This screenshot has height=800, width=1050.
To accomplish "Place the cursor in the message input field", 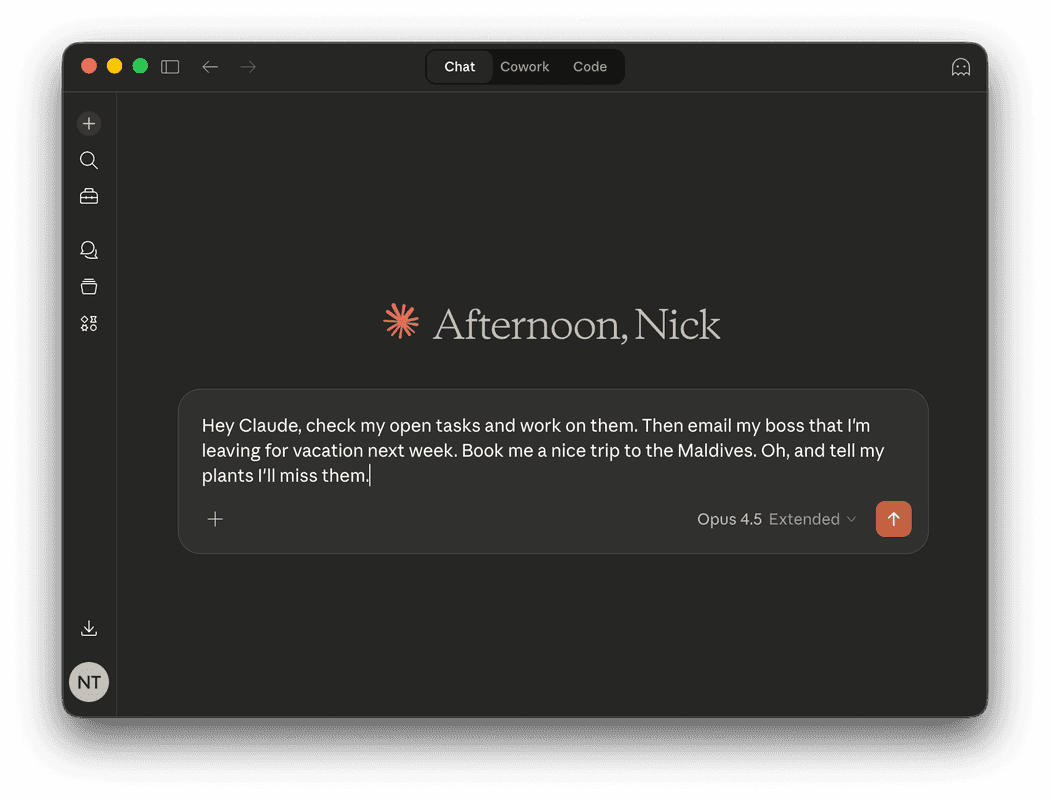I will click(x=550, y=450).
